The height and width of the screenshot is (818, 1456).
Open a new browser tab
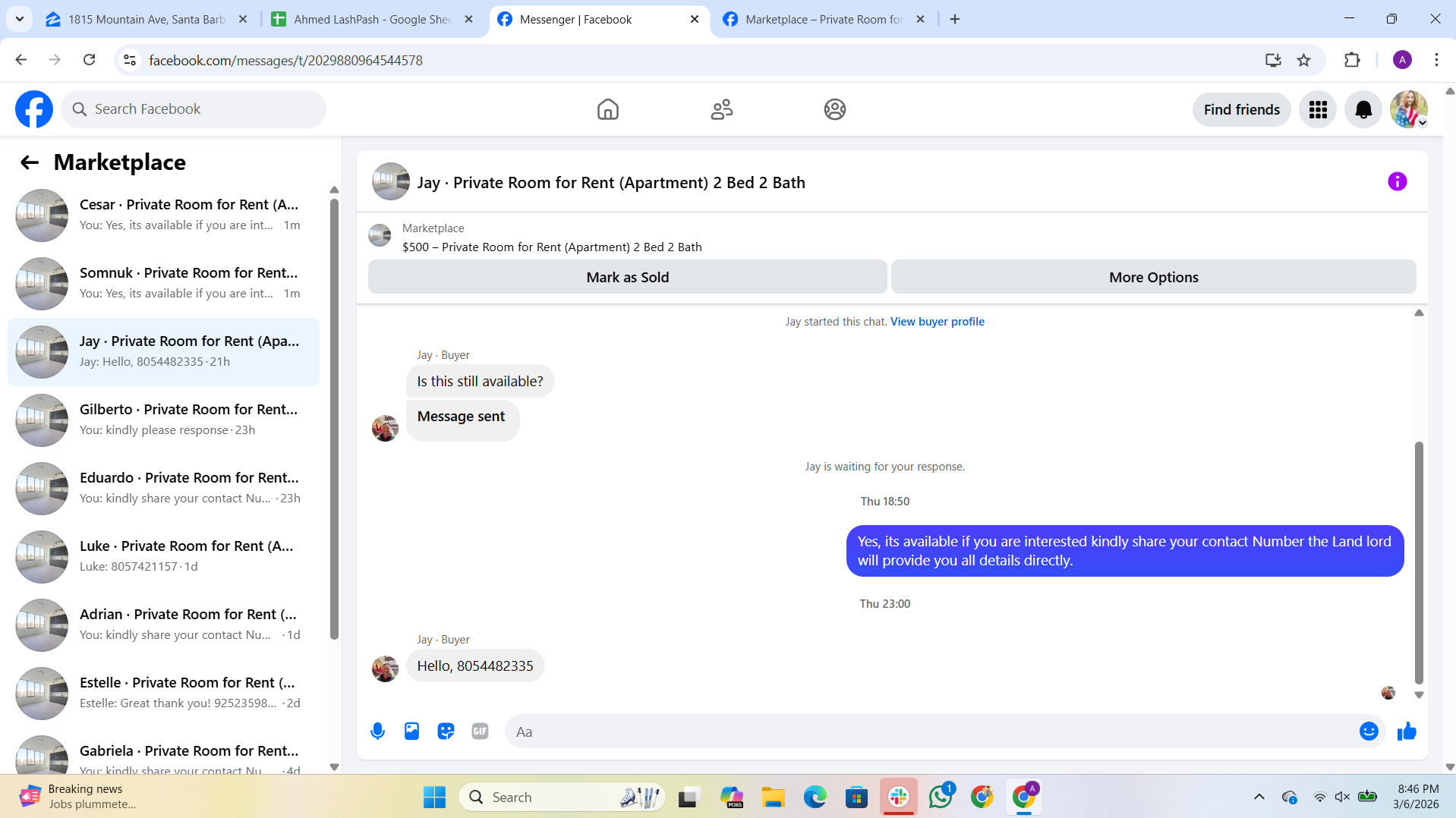[955, 19]
